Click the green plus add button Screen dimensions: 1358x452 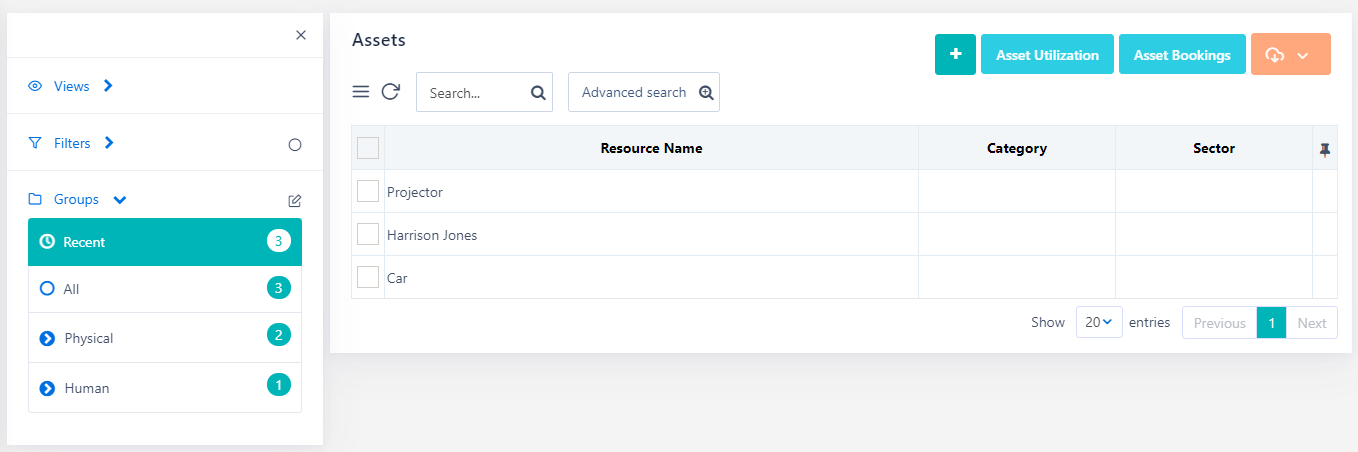pos(955,55)
